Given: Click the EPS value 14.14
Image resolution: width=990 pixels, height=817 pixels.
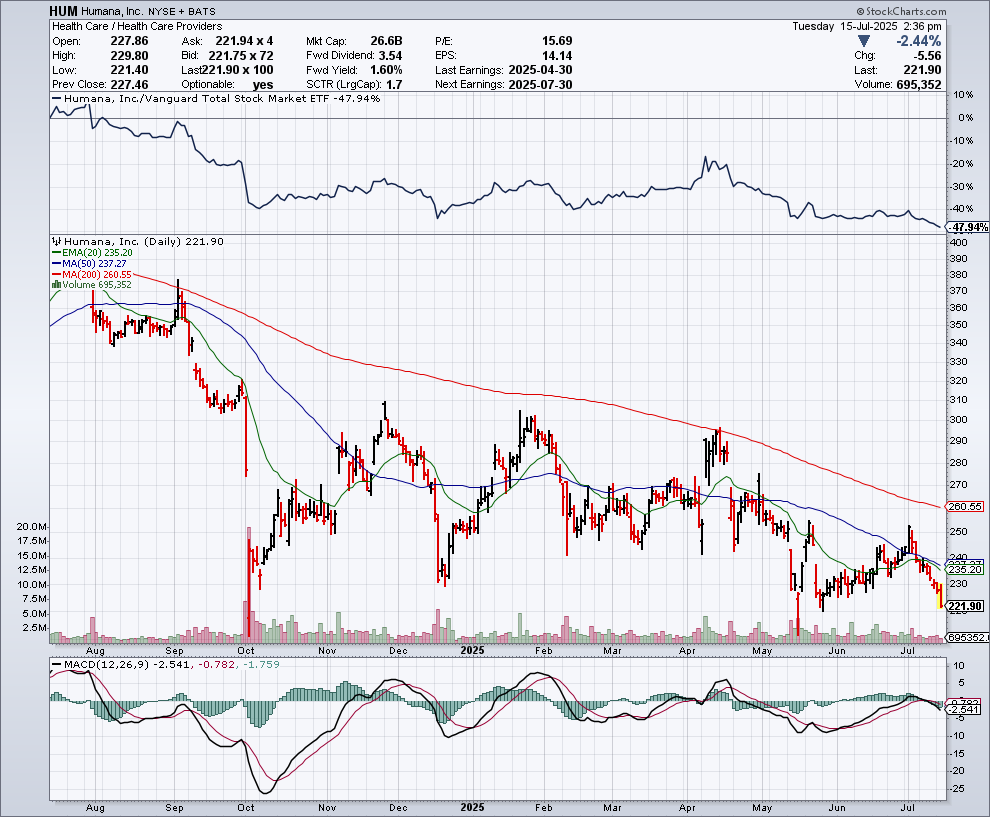Looking at the screenshot, I should (557, 56).
